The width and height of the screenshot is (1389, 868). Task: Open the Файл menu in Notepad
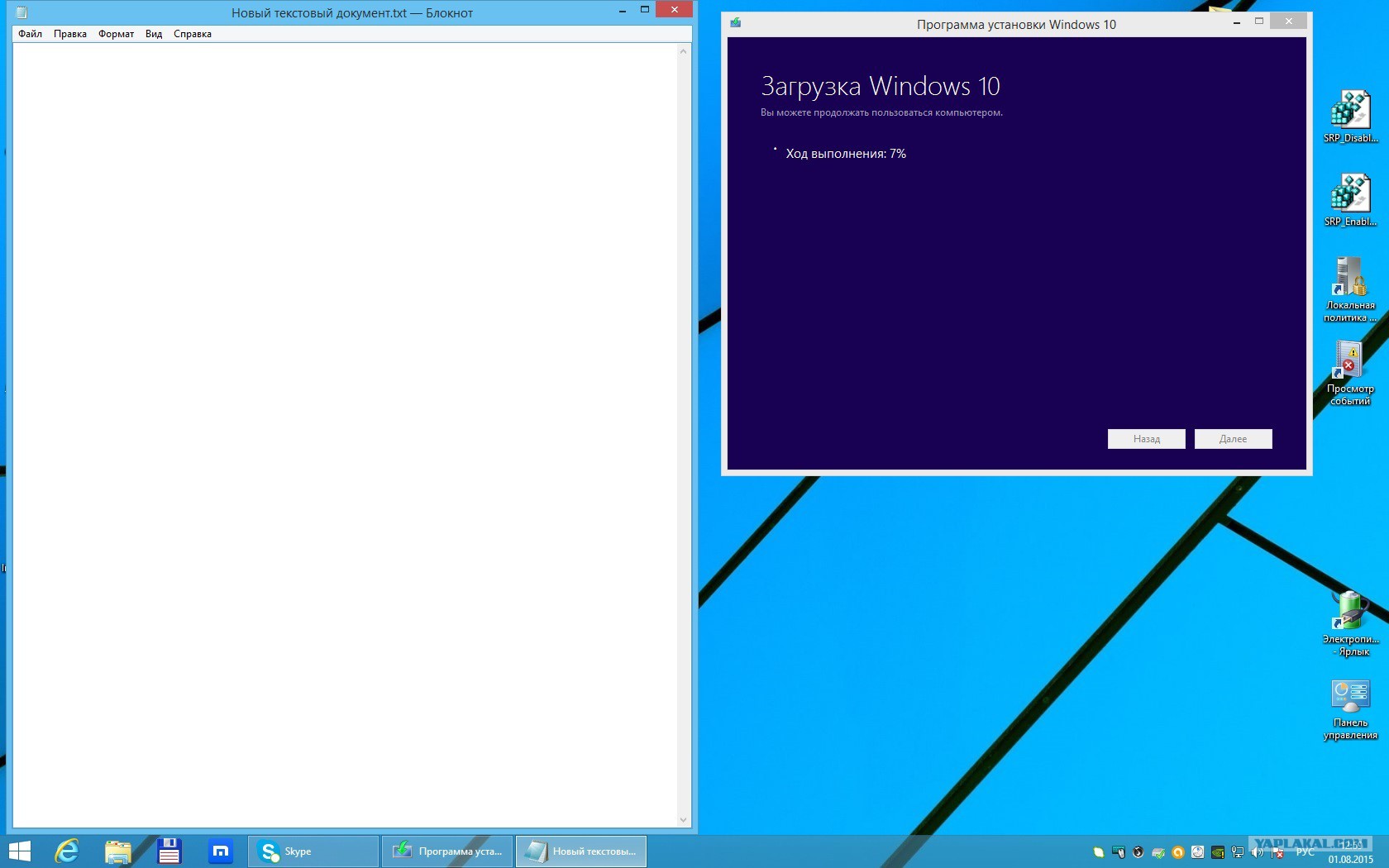[x=31, y=34]
